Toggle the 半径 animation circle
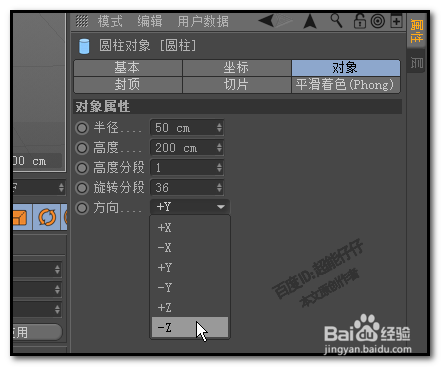 pos(82,128)
